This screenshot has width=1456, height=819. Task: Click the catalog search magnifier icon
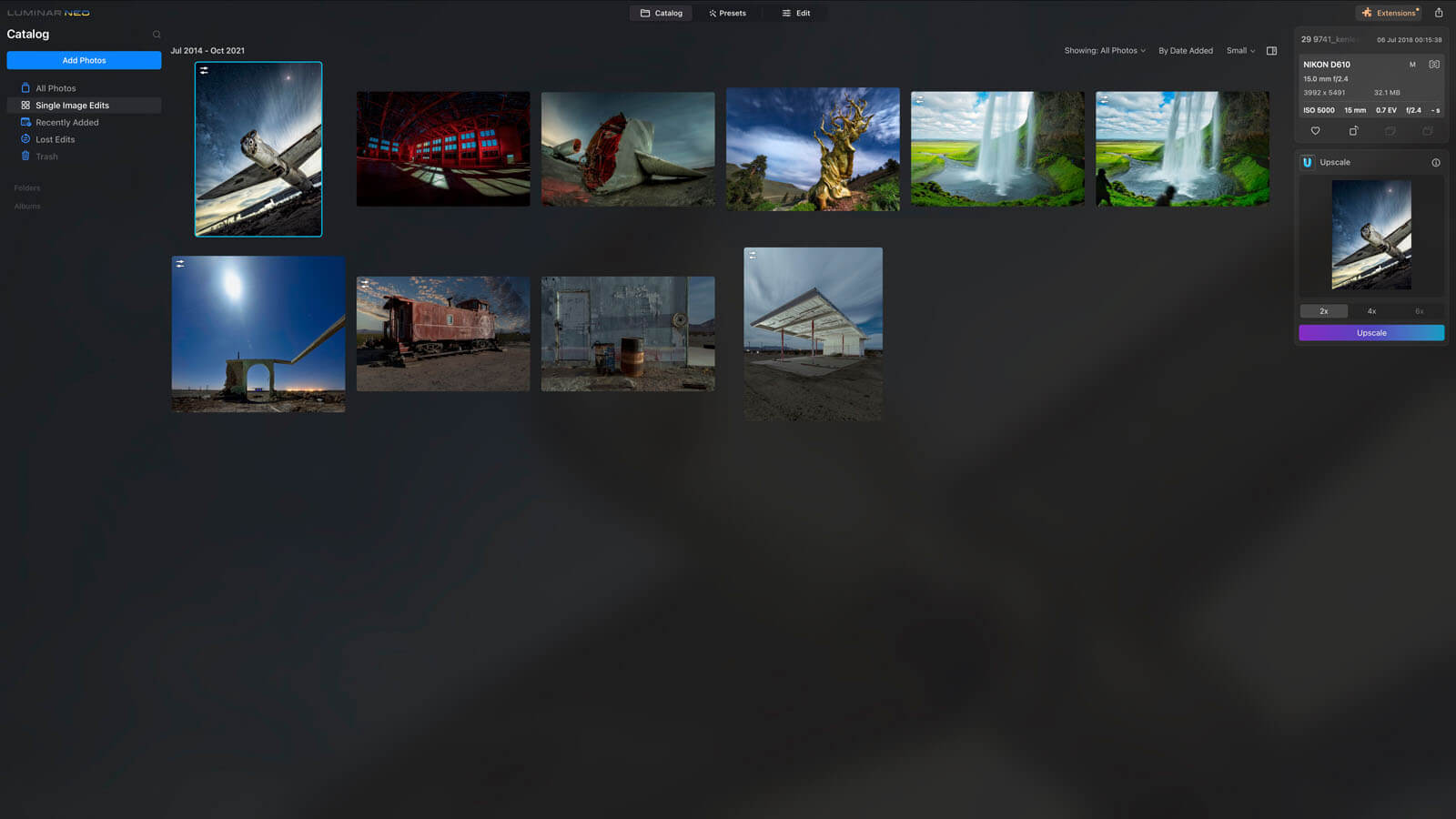[157, 35]
